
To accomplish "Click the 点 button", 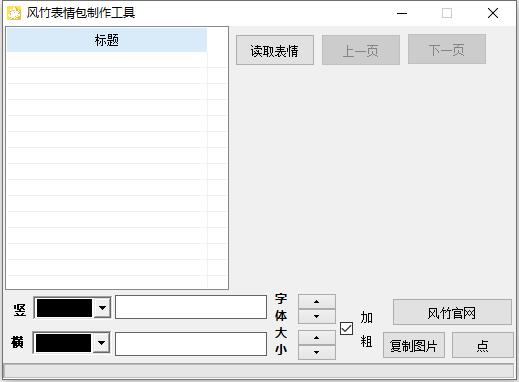I will tap(482, 345).
